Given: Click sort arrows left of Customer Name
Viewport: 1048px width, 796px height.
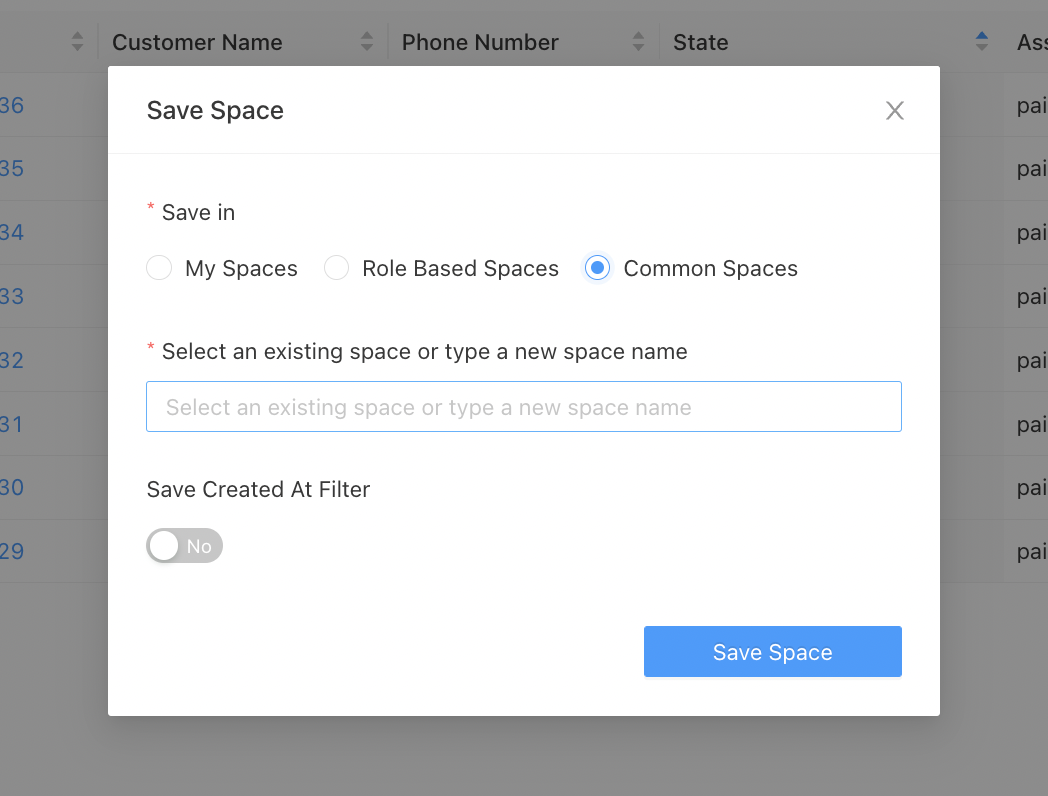Looking at the screenshot, I should tap(78, 42).
